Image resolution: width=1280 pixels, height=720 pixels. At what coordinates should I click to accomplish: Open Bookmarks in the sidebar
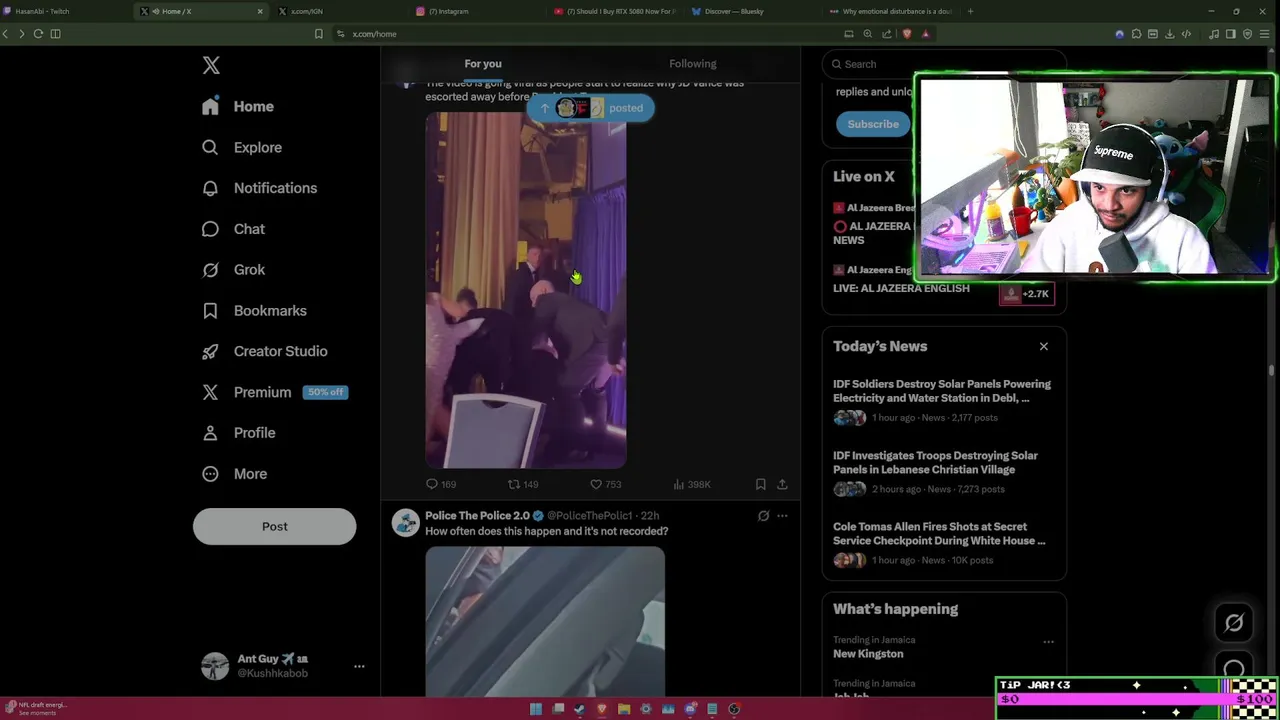point(254,311)
